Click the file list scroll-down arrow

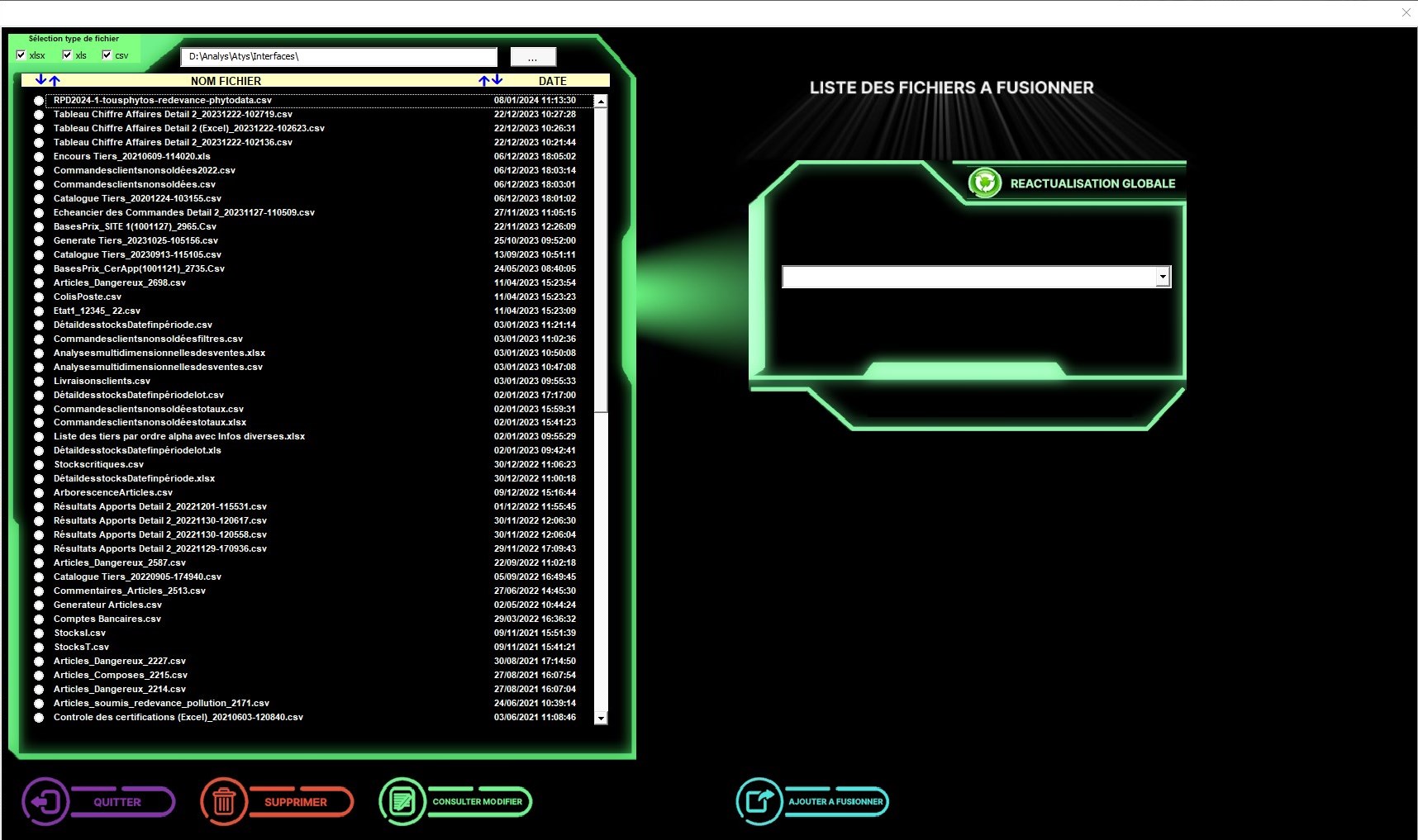tap(601, 719)
